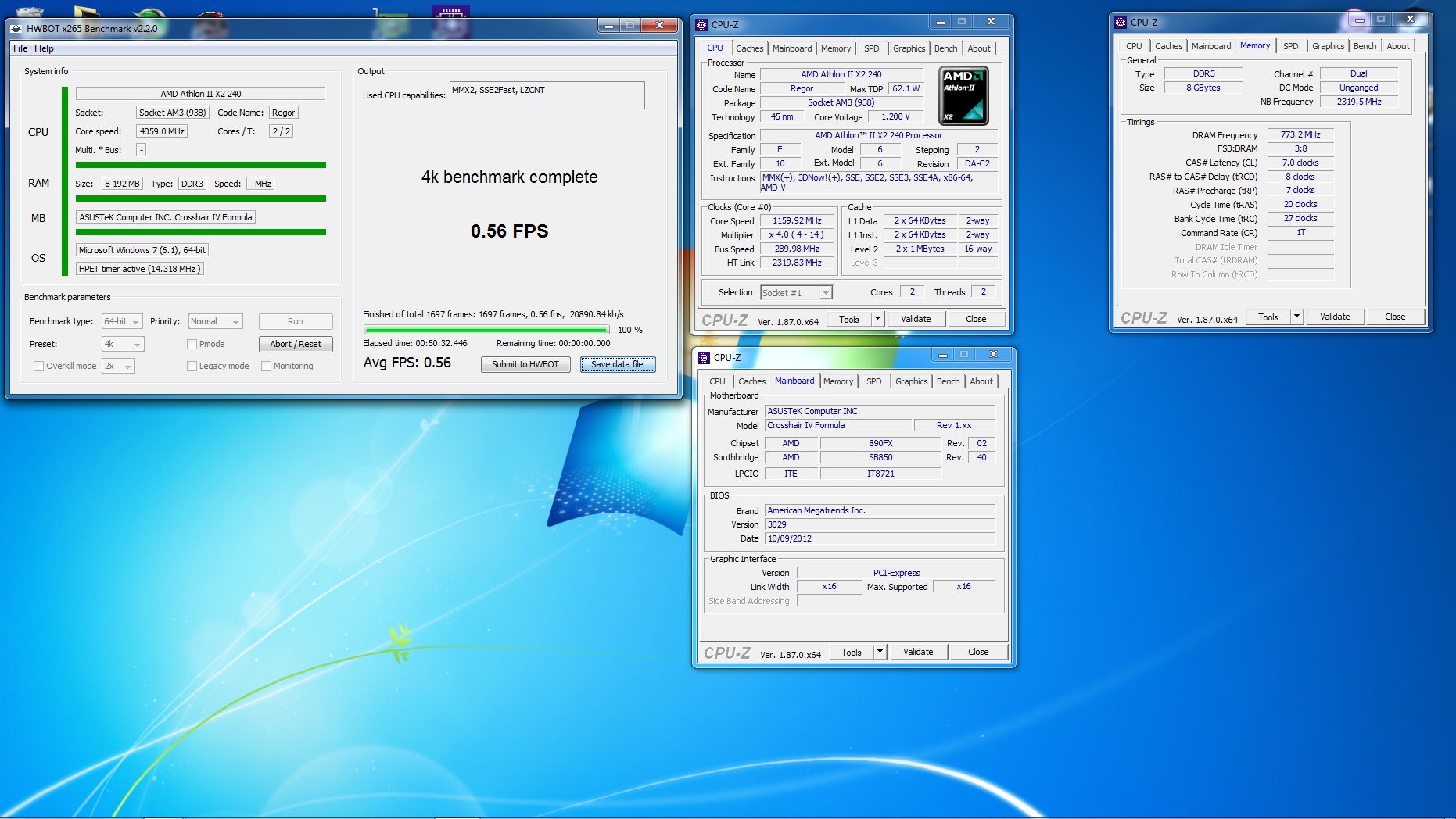The height and width of the screenshot is (819, 1456).
Task: Click the NB Frequency 2319.5 MHz value
Action: point(1359,102)
